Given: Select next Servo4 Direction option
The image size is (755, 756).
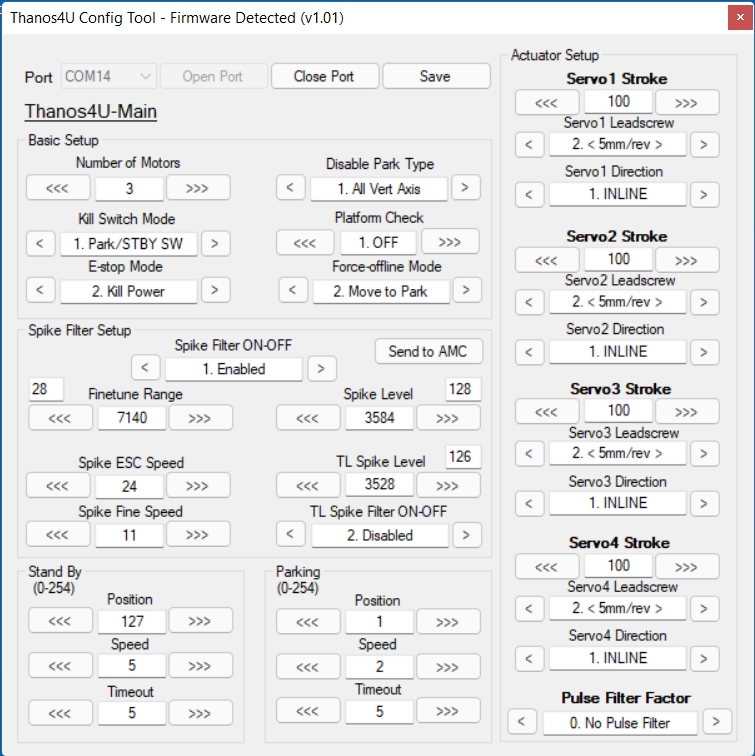Looking at the screenshot, I should point(704,659).
